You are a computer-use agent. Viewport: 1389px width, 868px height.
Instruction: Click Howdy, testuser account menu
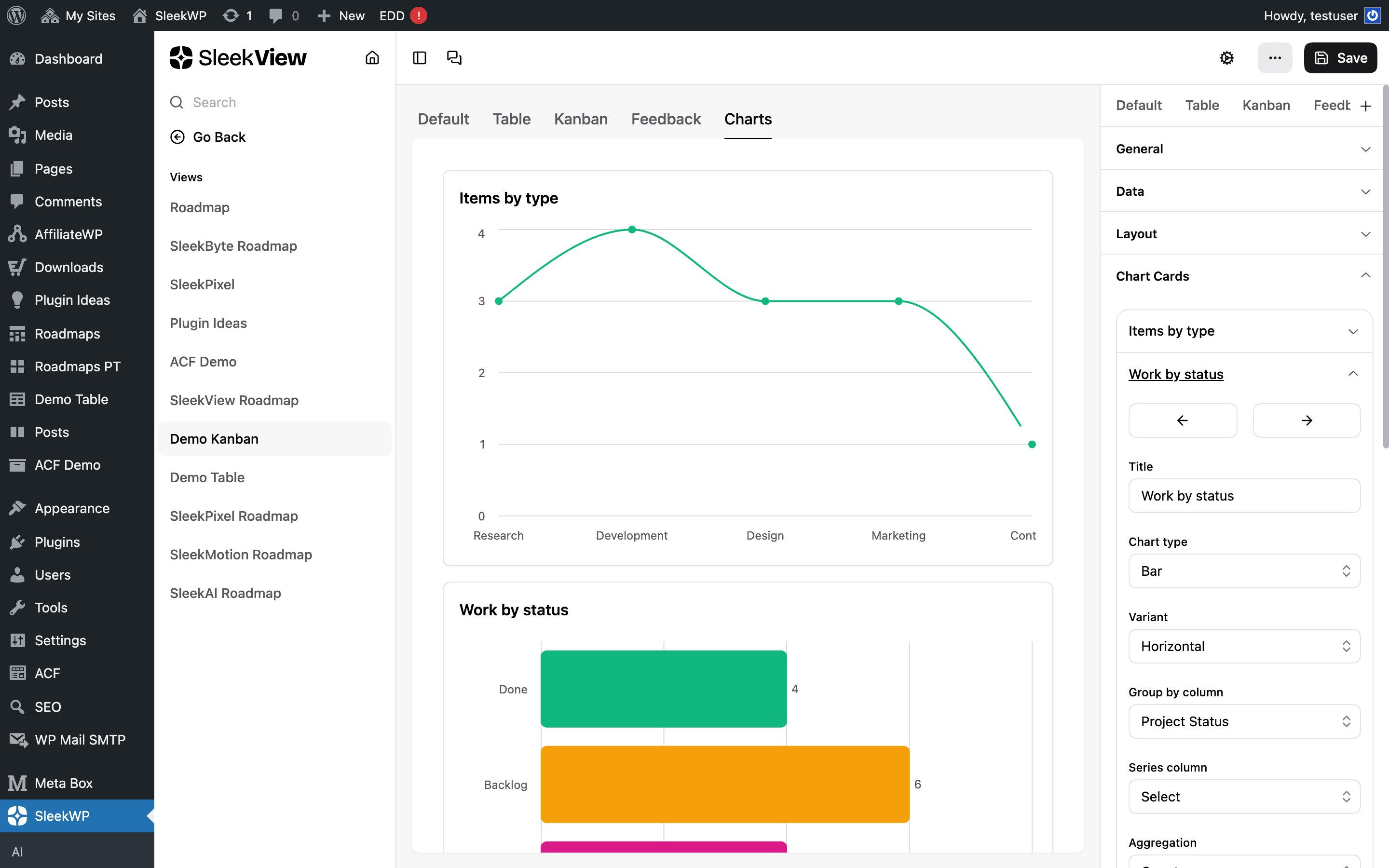click(1321, 15)
